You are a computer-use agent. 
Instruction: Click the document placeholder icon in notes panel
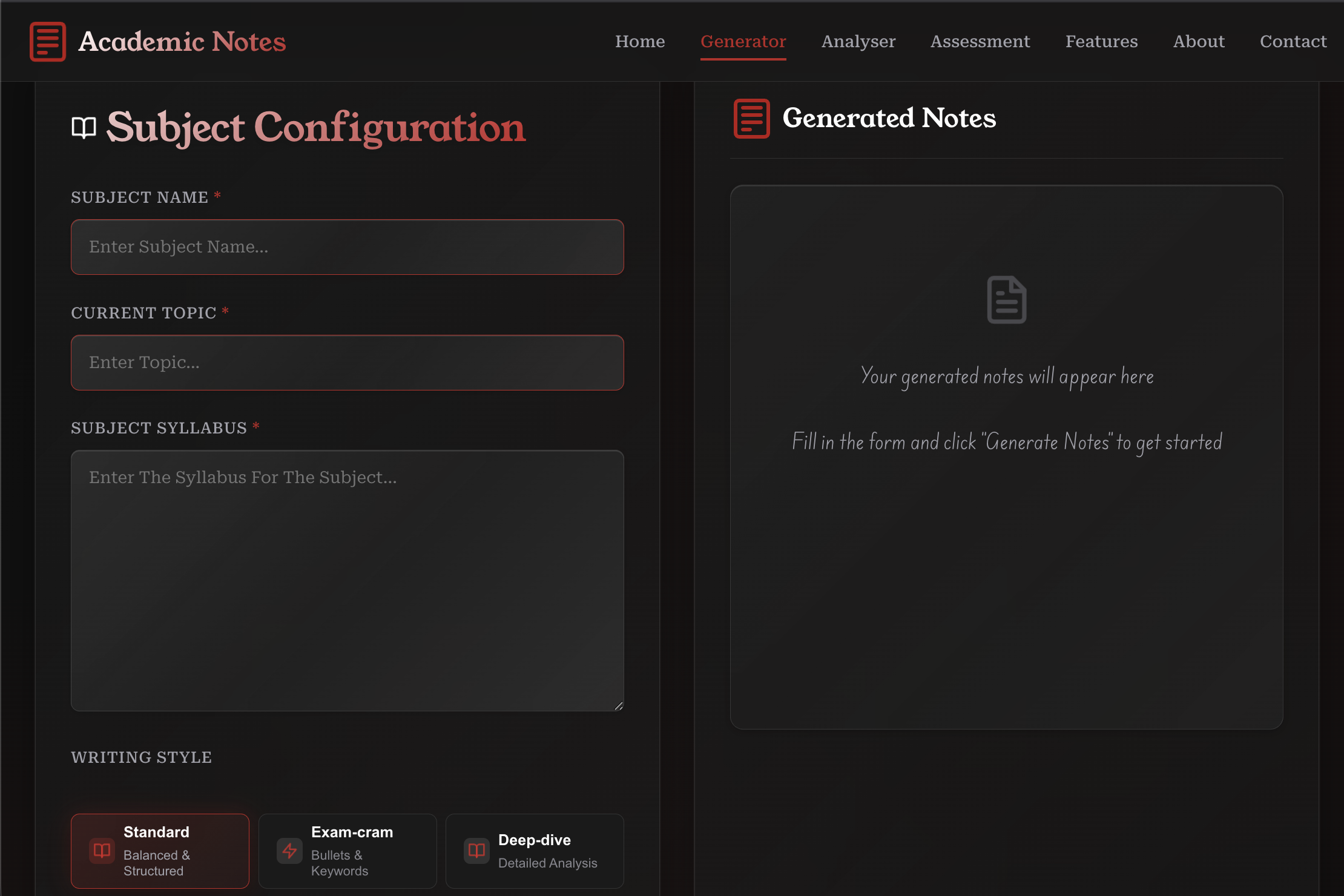1006,300
